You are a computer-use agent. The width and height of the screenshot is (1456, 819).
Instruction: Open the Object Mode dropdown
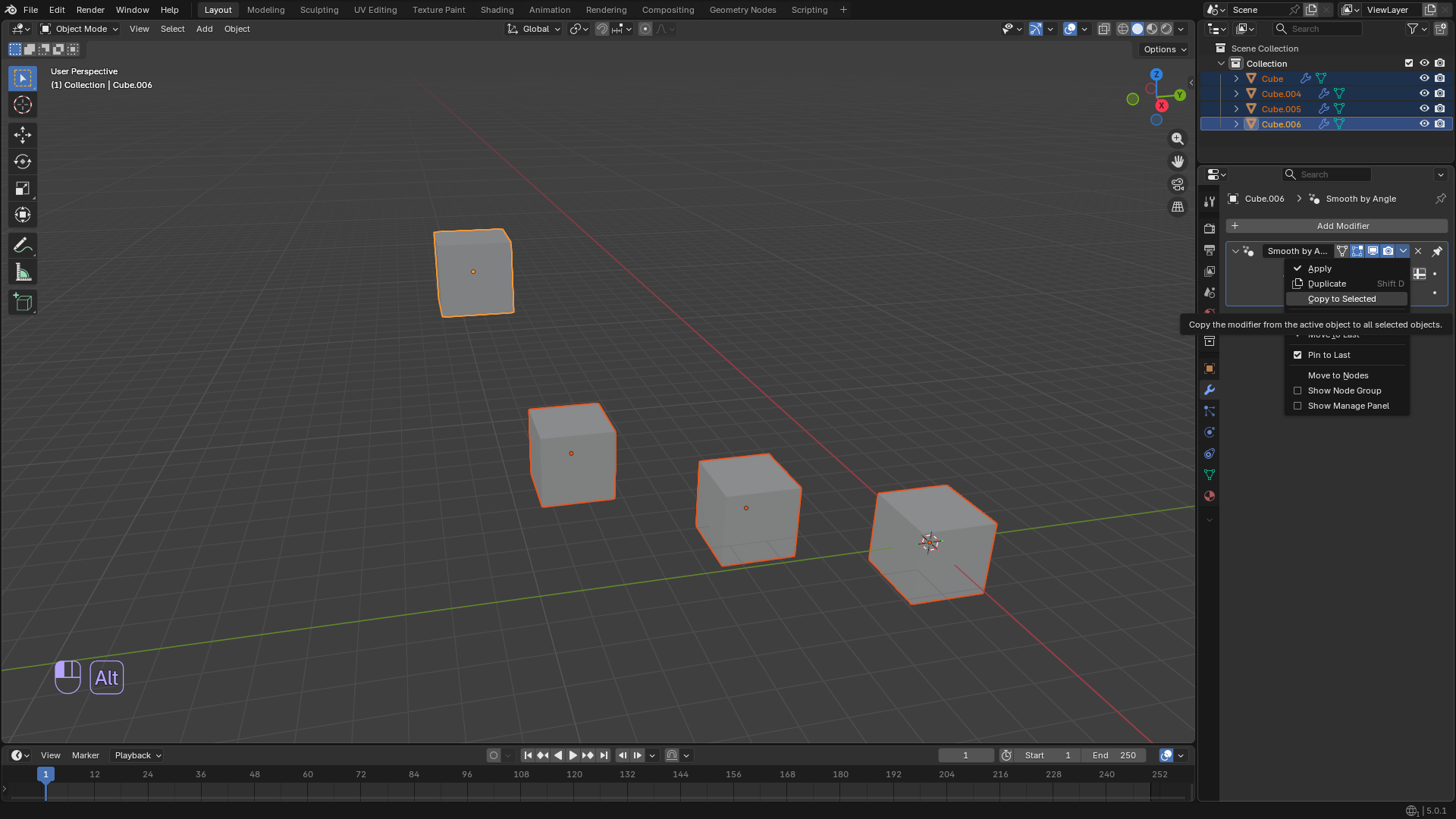pos(79,29)
